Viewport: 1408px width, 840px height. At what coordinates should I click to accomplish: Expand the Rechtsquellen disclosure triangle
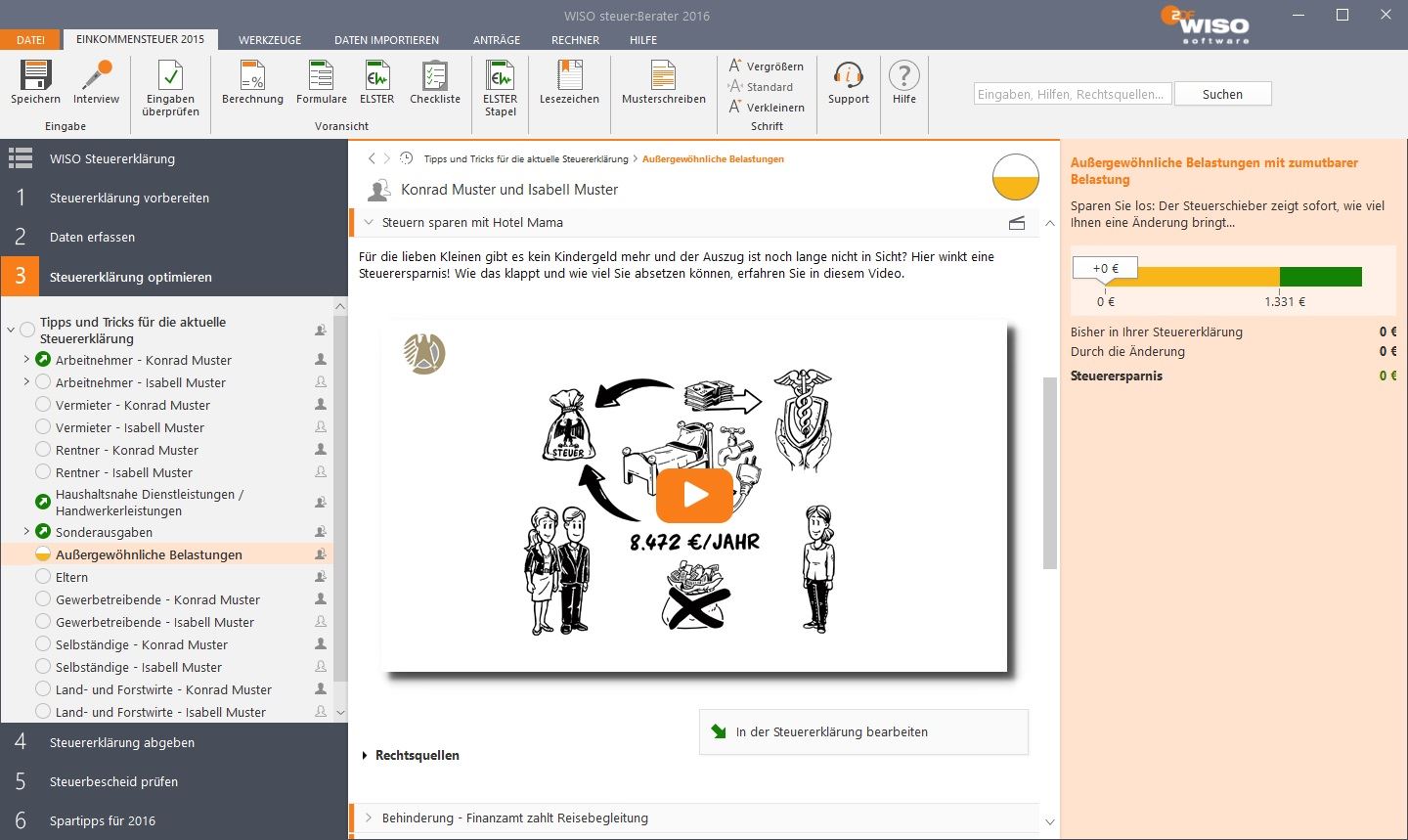(x=365, y=755)
